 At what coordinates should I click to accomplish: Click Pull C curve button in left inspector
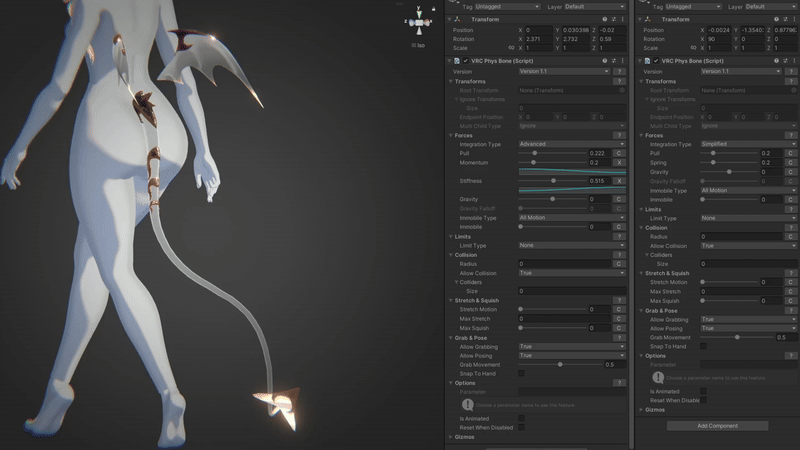point(619,153)
